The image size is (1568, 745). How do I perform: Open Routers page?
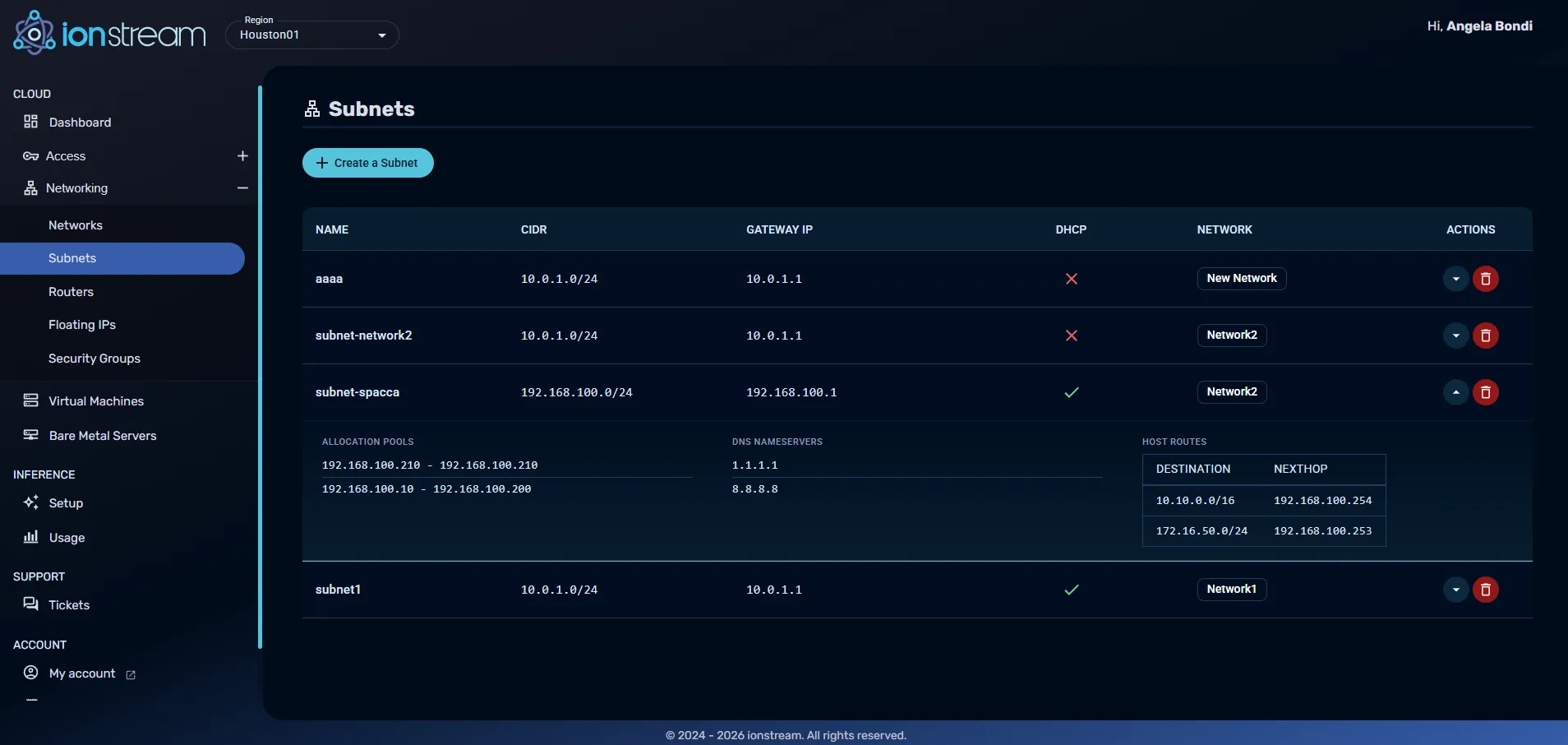(x=71, y=292)
